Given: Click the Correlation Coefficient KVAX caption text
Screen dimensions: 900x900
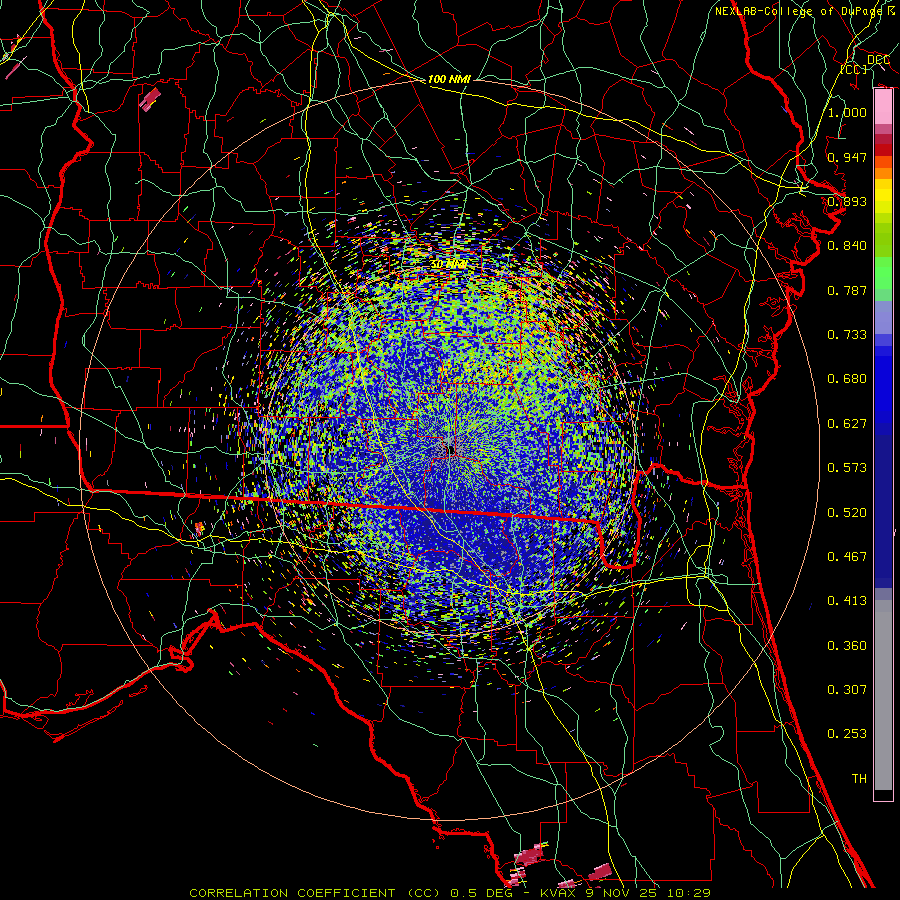Looking at the screenshot, I should pyautogui.click(x=450, y=893).
